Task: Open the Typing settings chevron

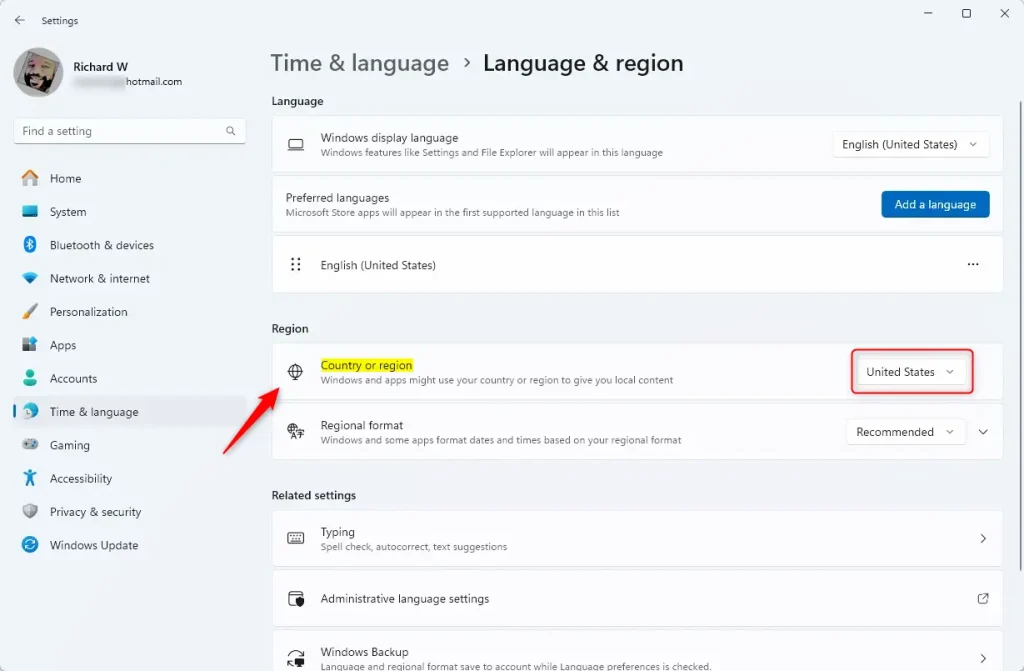Action: [983, 538]
